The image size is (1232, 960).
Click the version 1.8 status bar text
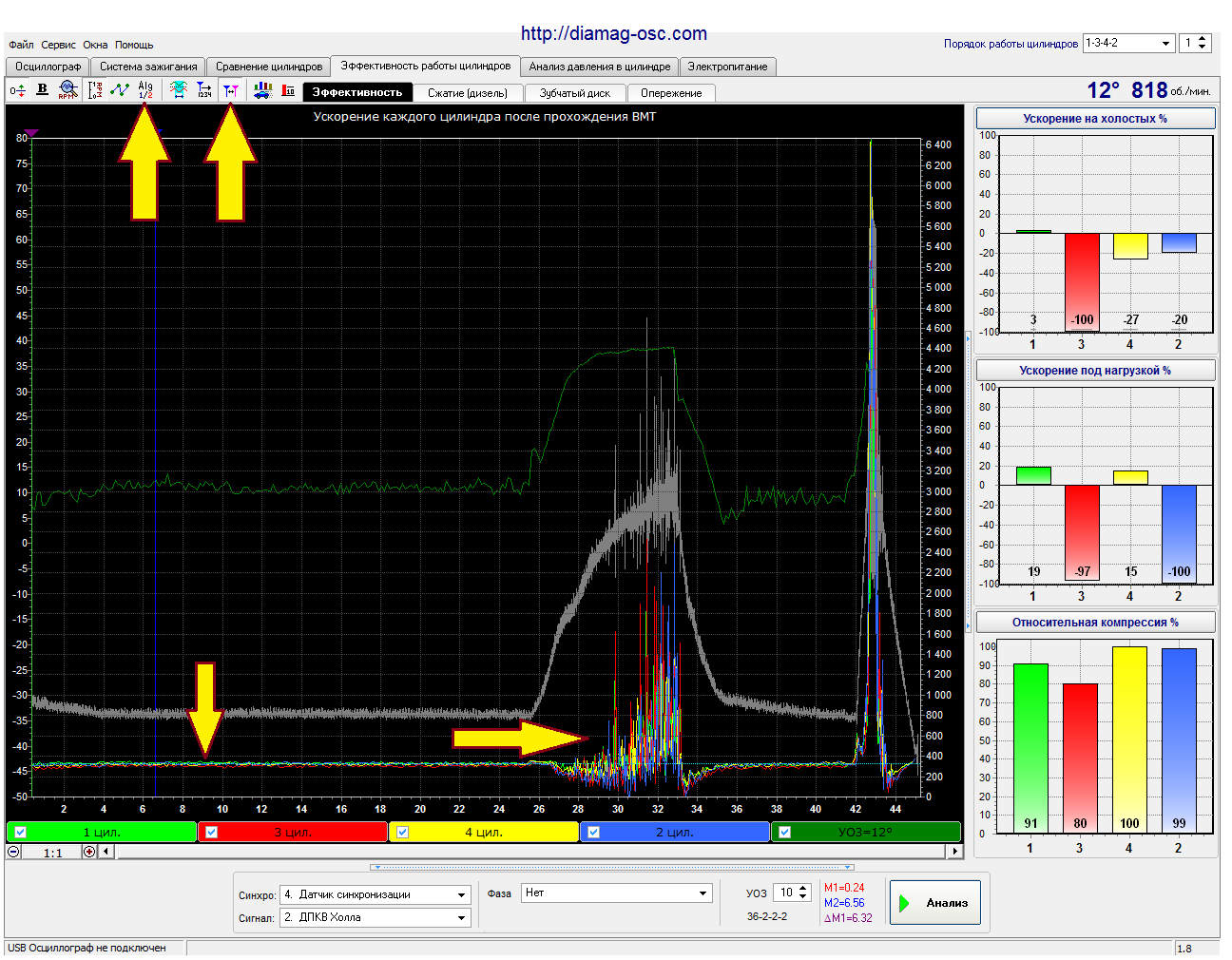[x=1184, y=949]
